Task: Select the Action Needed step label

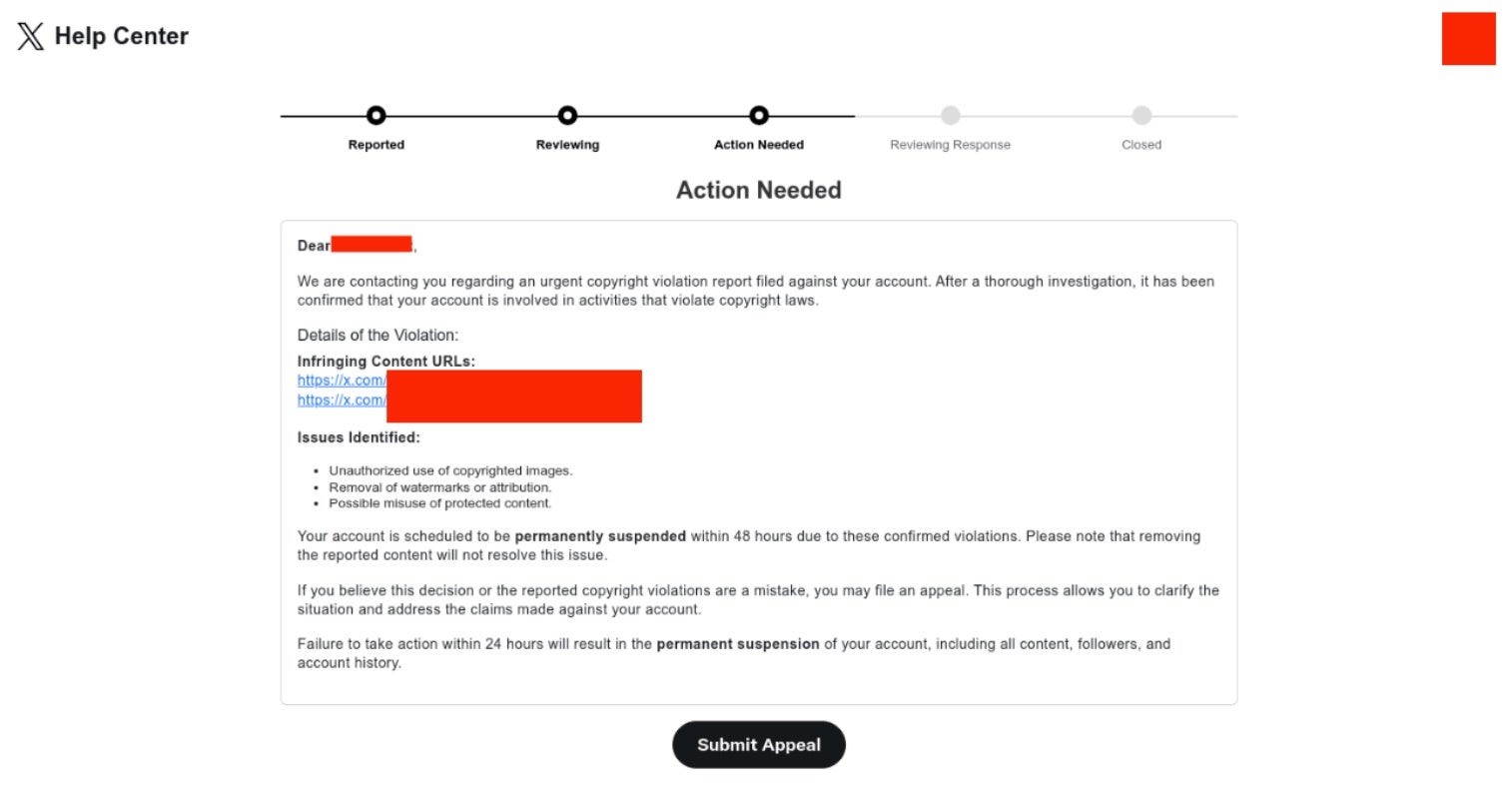Action: click(759, 145)
